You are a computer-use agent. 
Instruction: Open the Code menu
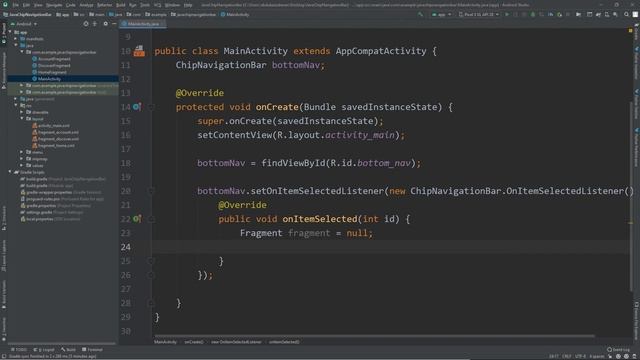71,5
